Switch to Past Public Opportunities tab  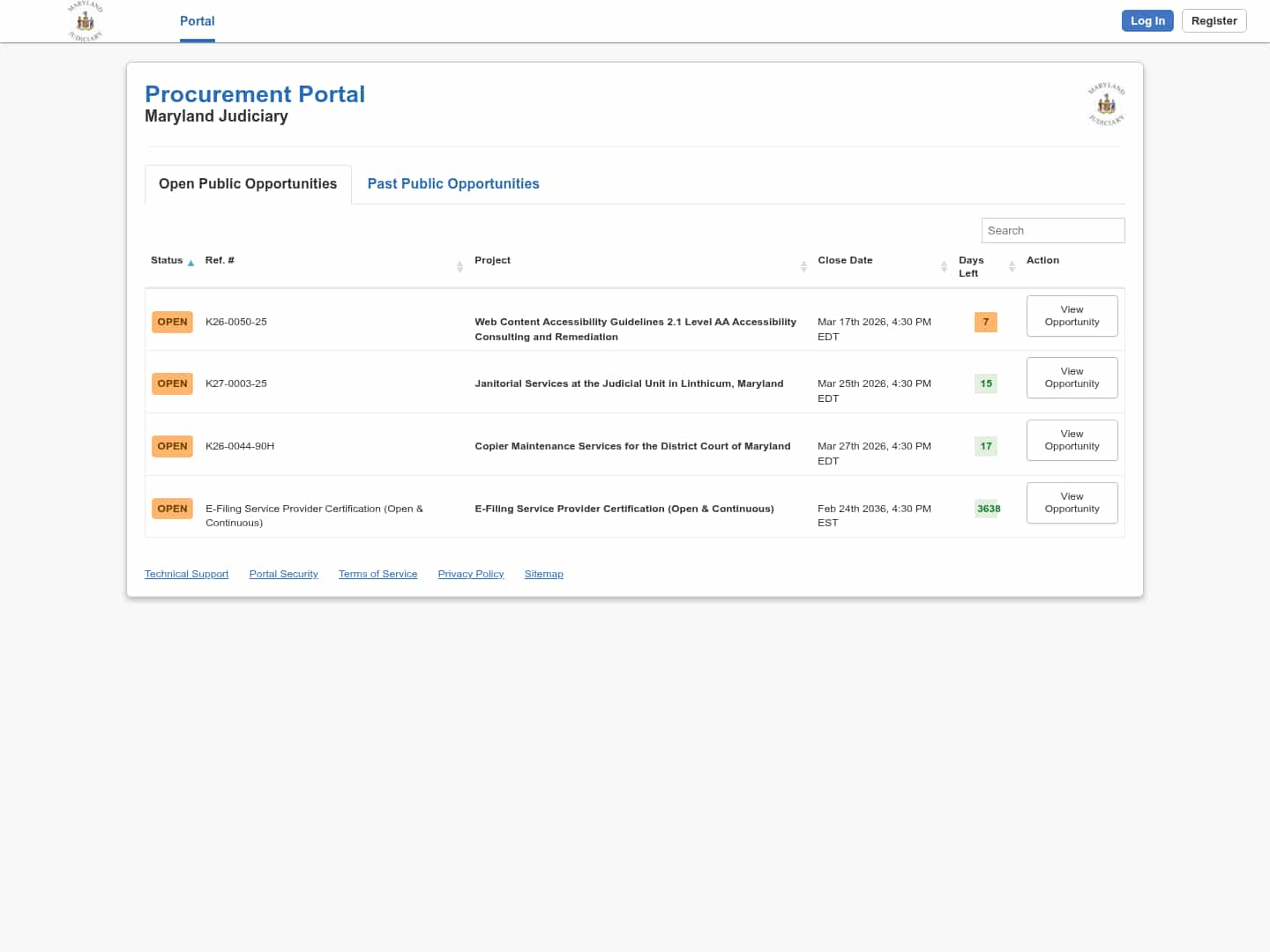[x=452, y=184]
